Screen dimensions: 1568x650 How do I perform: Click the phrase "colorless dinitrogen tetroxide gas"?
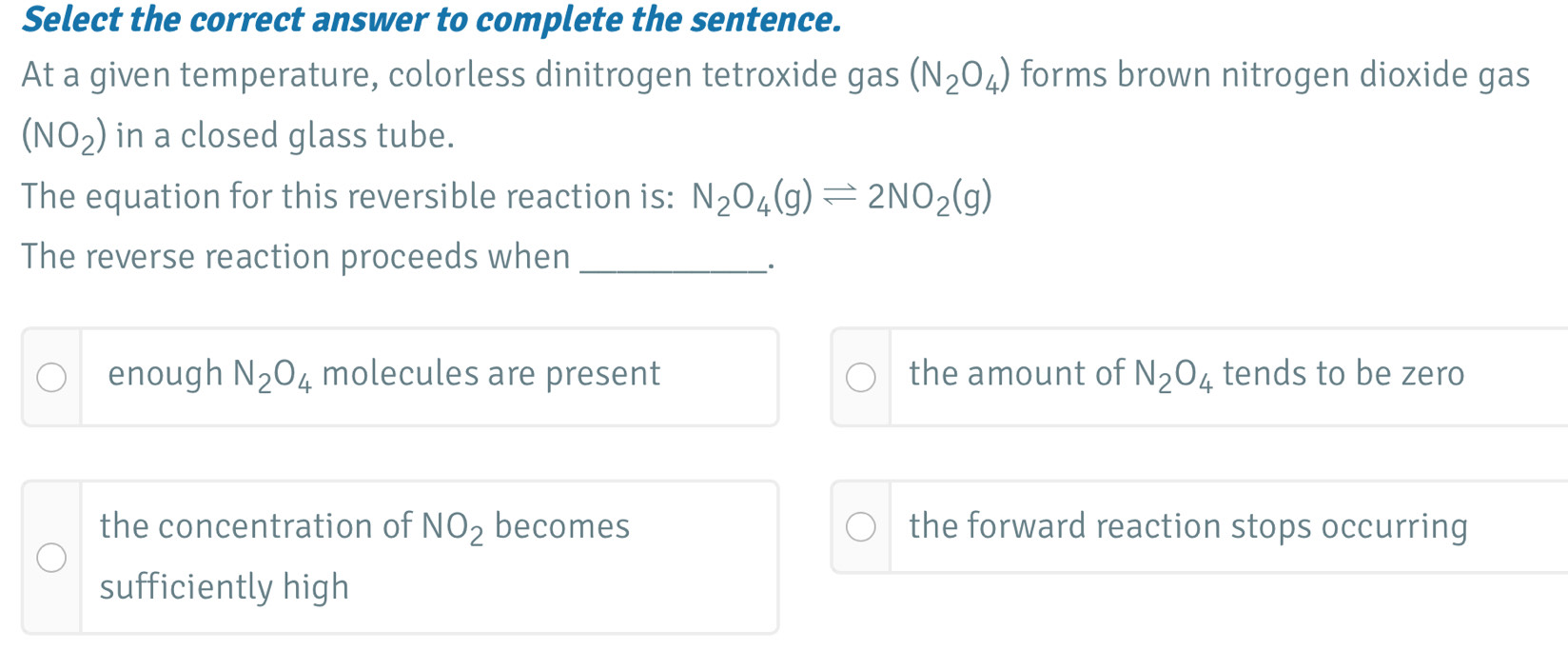tap(643, 75)
